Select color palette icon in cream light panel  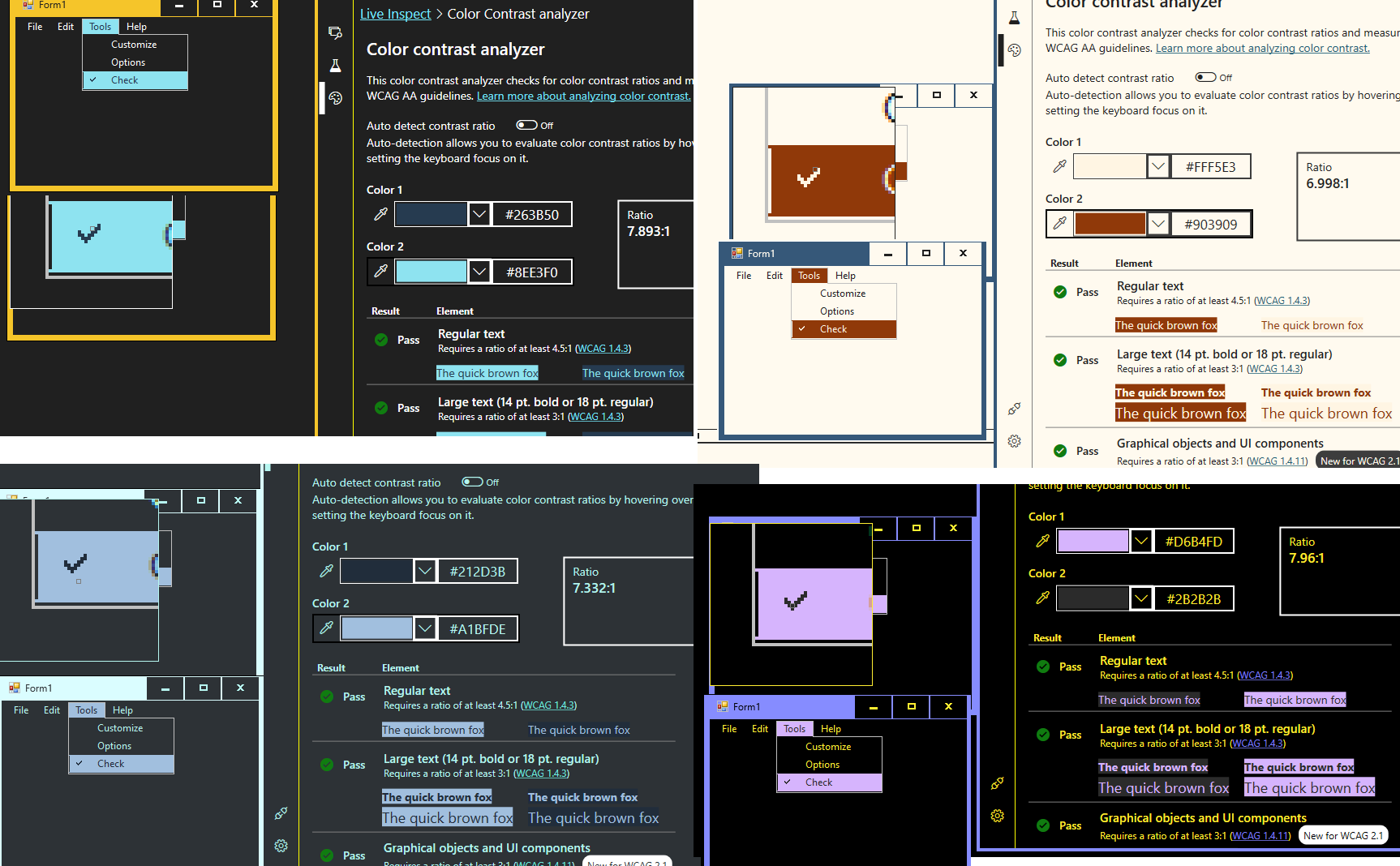[x=1014, y=50]
